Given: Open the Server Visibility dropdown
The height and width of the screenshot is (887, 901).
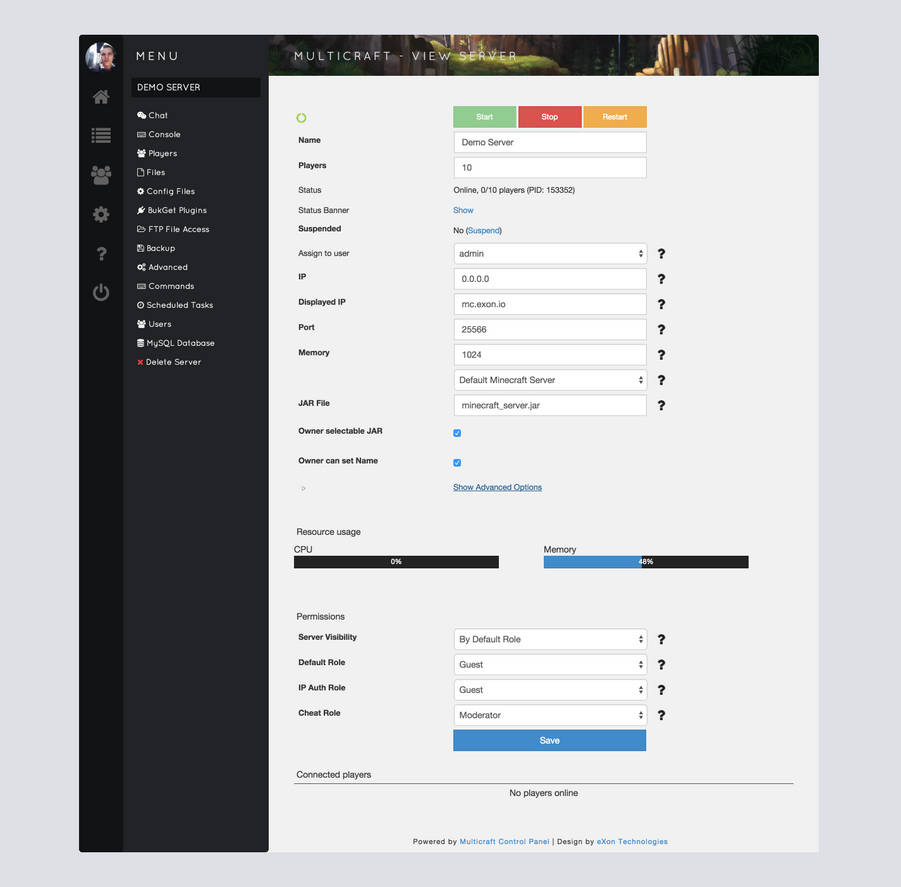Looking at the screenshot, I should pos(550,639).
